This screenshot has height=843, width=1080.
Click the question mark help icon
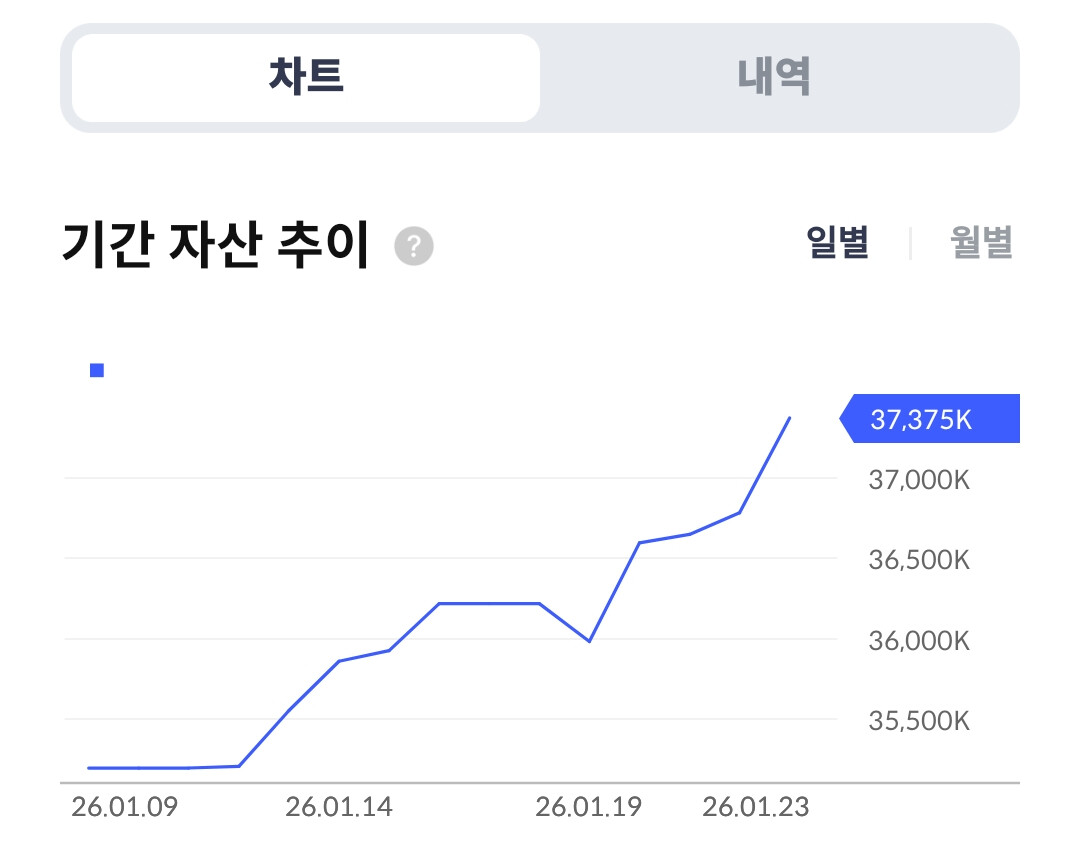(x=414, y=246)
